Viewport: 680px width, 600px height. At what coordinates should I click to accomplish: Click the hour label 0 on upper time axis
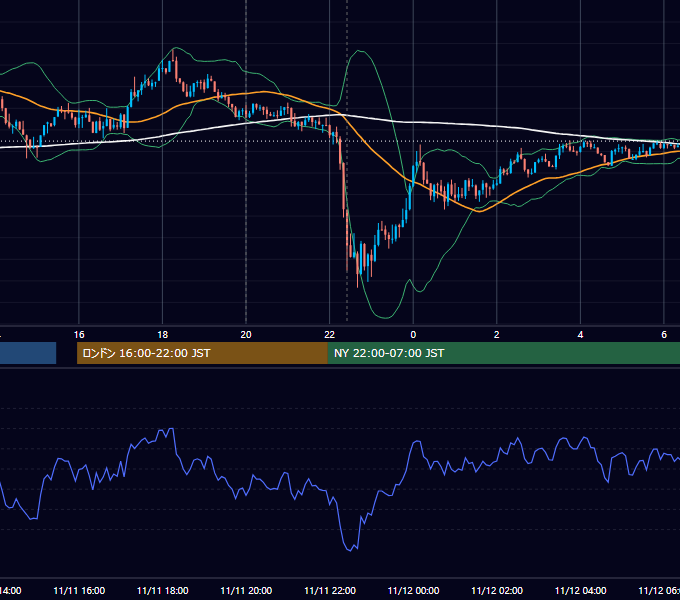[x=413, y=334]
